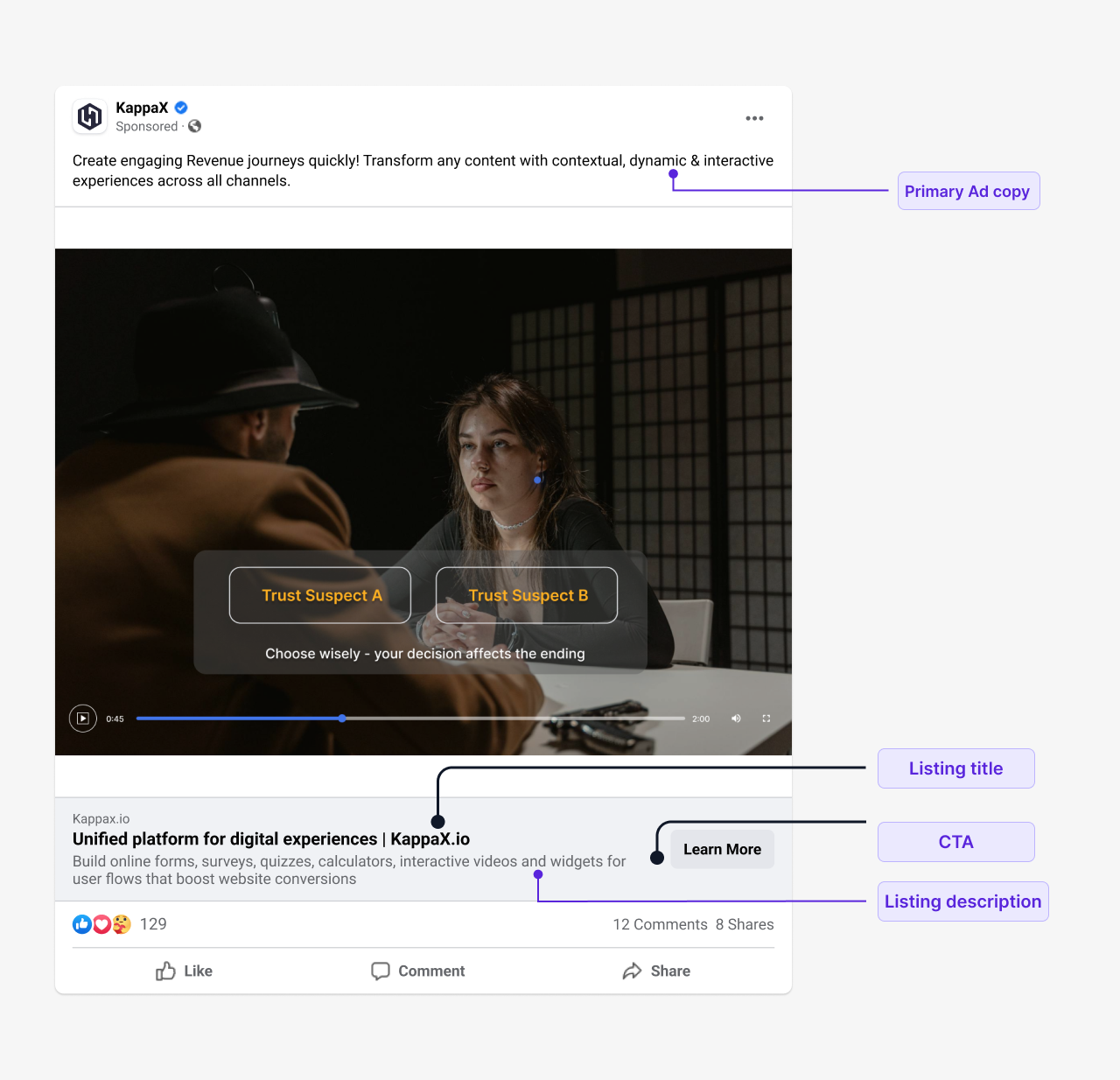Screen dimensions: 1120x1080
Task: Open the 129 reactions count
Action: [153, 924]
